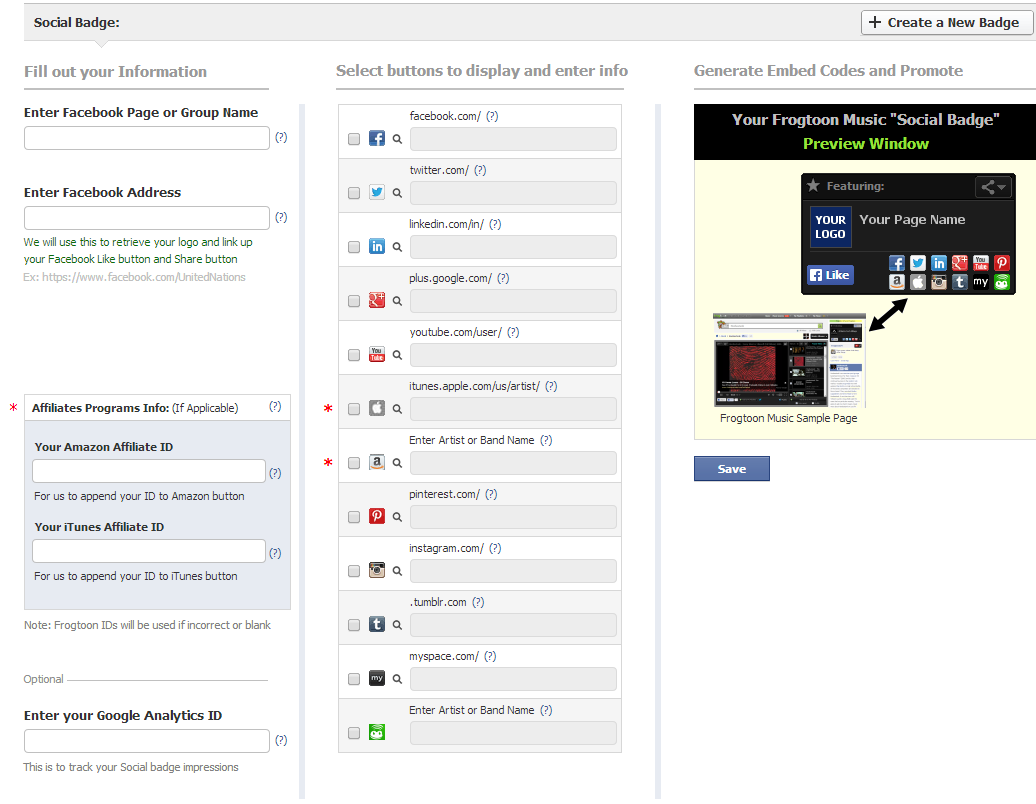Click the Pinterest icon in button list

pyautogui.click(x=377, y=517)
